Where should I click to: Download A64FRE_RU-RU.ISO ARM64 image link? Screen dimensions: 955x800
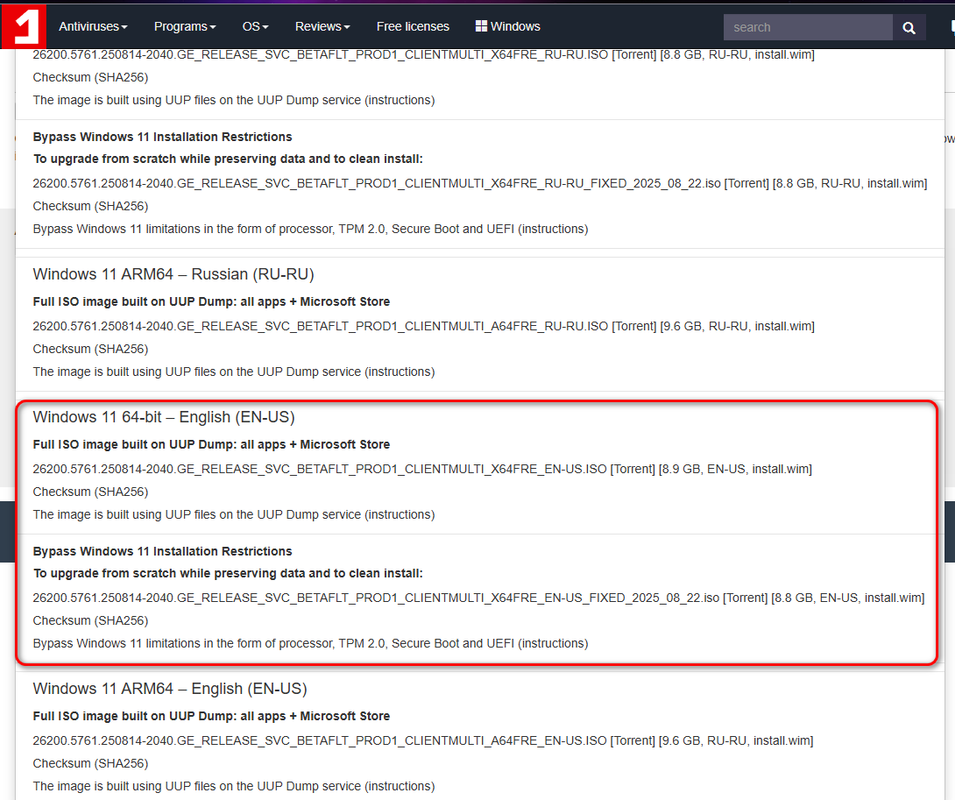(320, 326)
